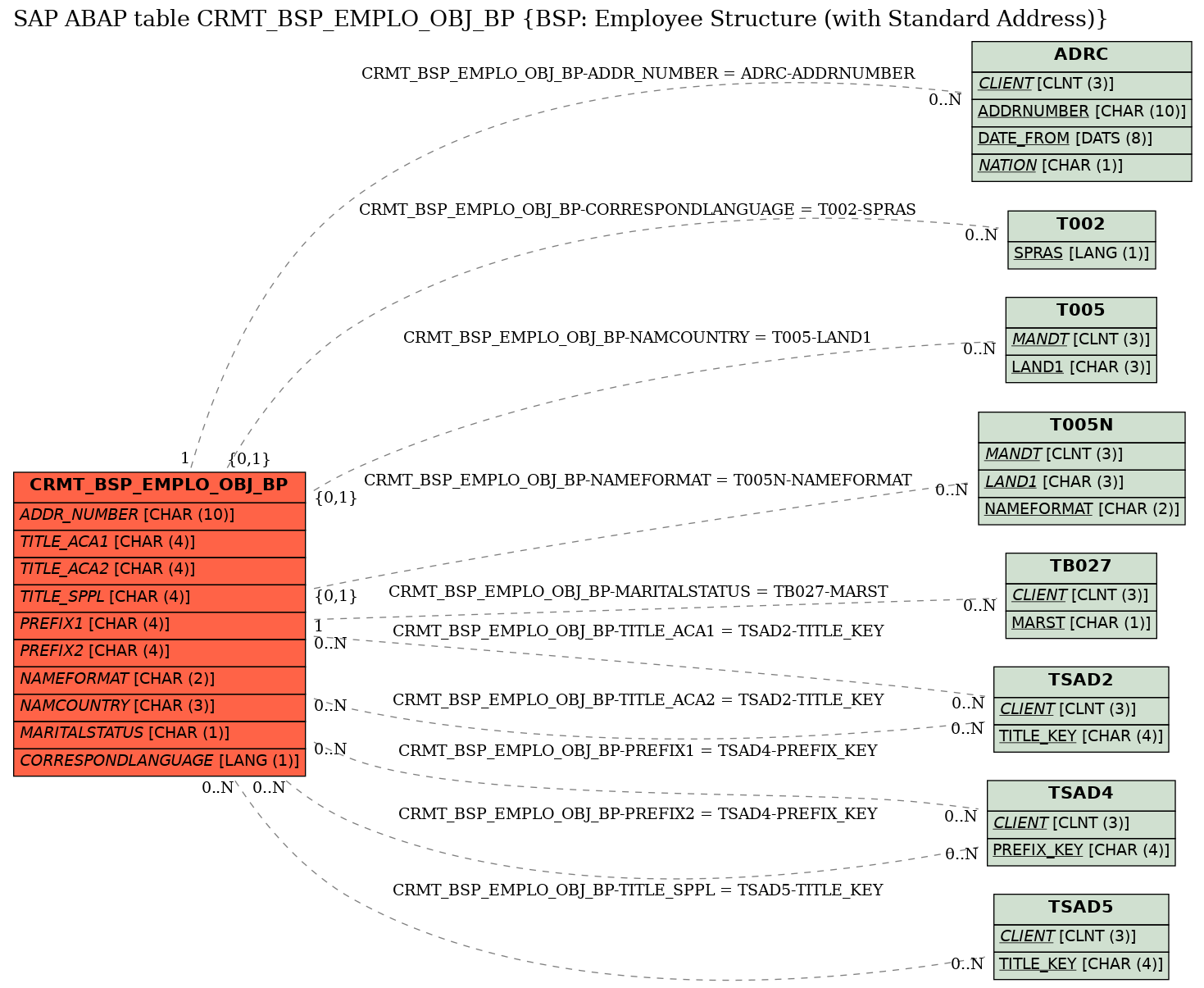Click the NAMEFORMAT = T005N-NAMEFORMAT relation label
The width and height of the screenshot is (1204, 988).
point(638,480)
